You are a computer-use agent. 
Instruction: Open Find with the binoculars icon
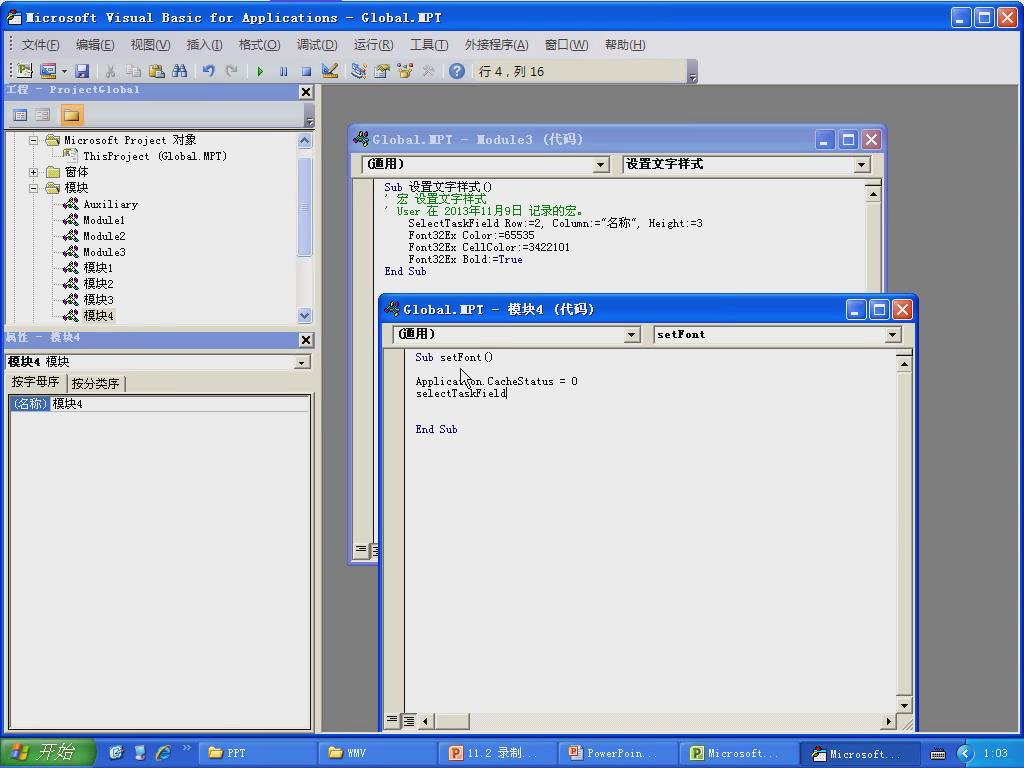(180, 71)
